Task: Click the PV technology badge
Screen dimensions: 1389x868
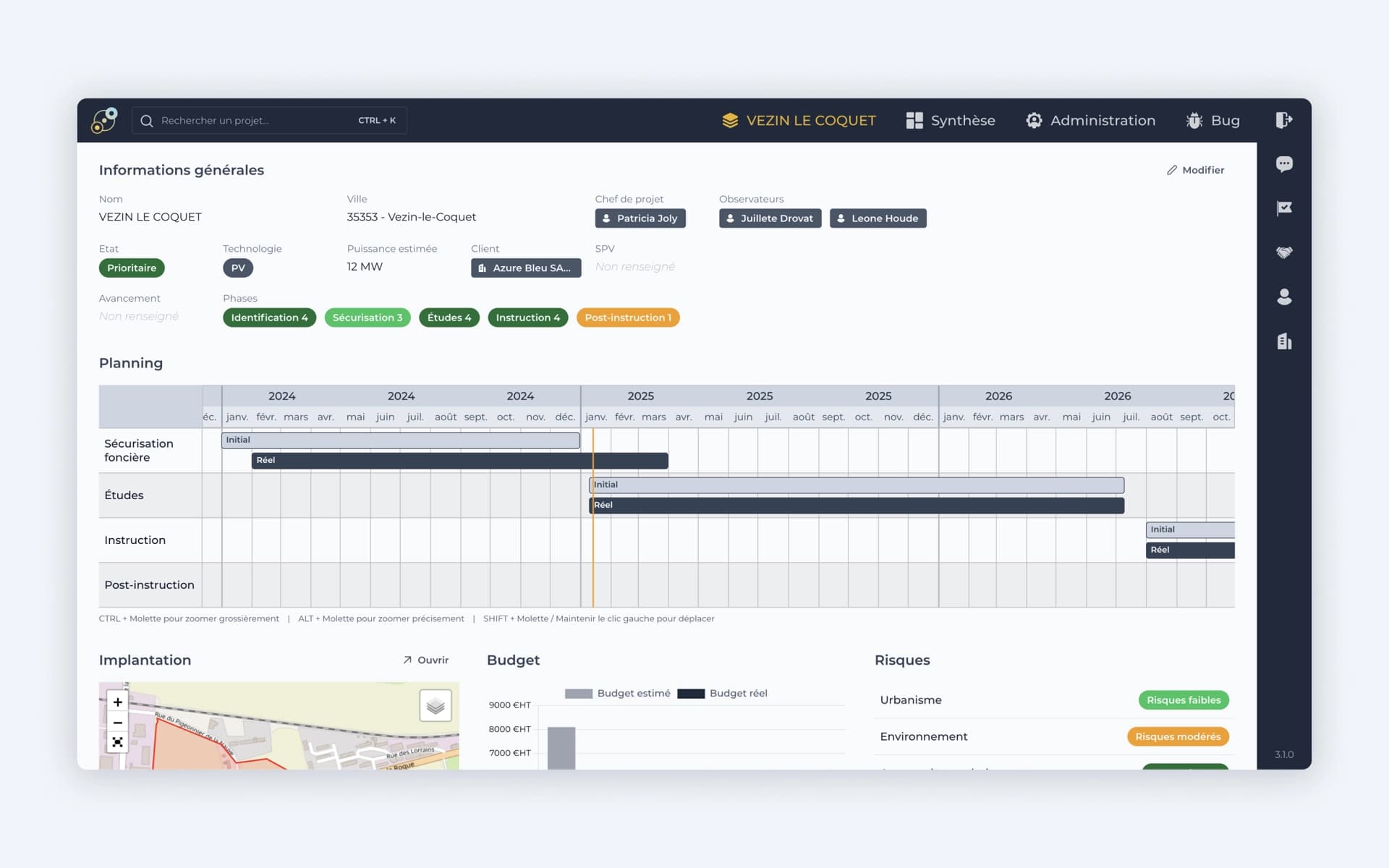Action: click(238, 268)
